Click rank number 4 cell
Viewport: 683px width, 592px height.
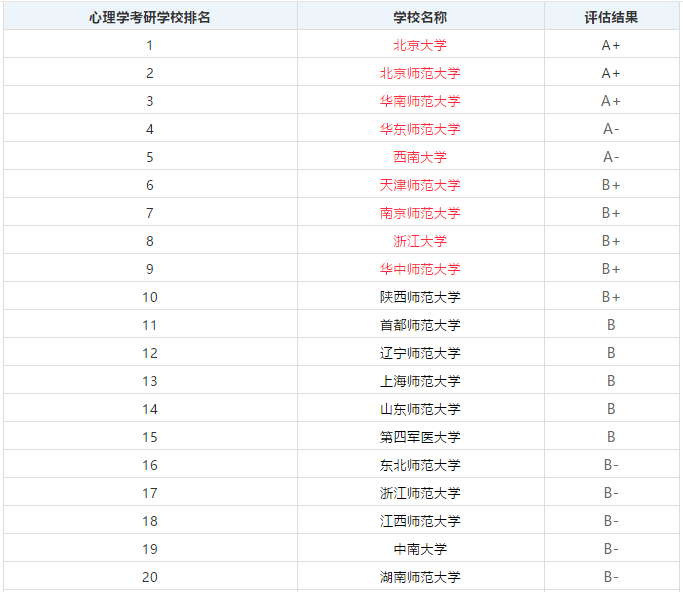click(x=150, y=129)
